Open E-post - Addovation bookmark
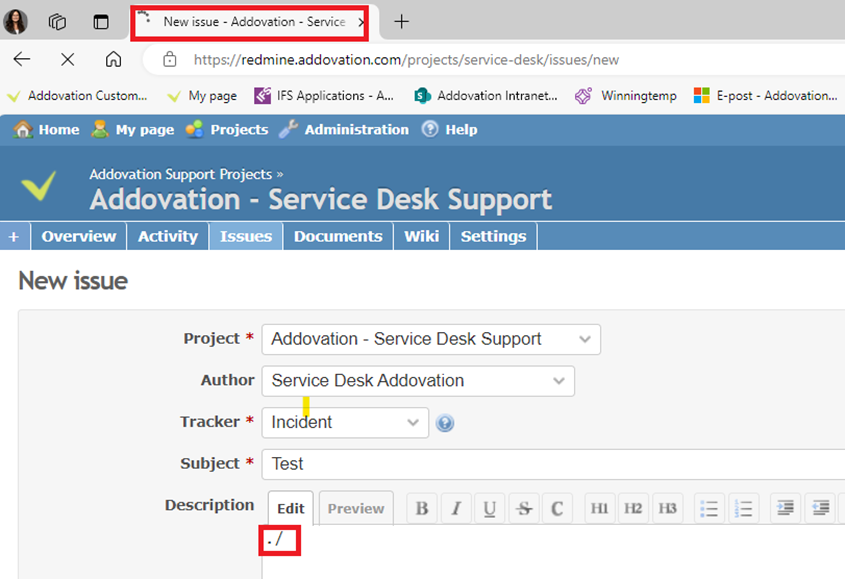 click(765, 96)
